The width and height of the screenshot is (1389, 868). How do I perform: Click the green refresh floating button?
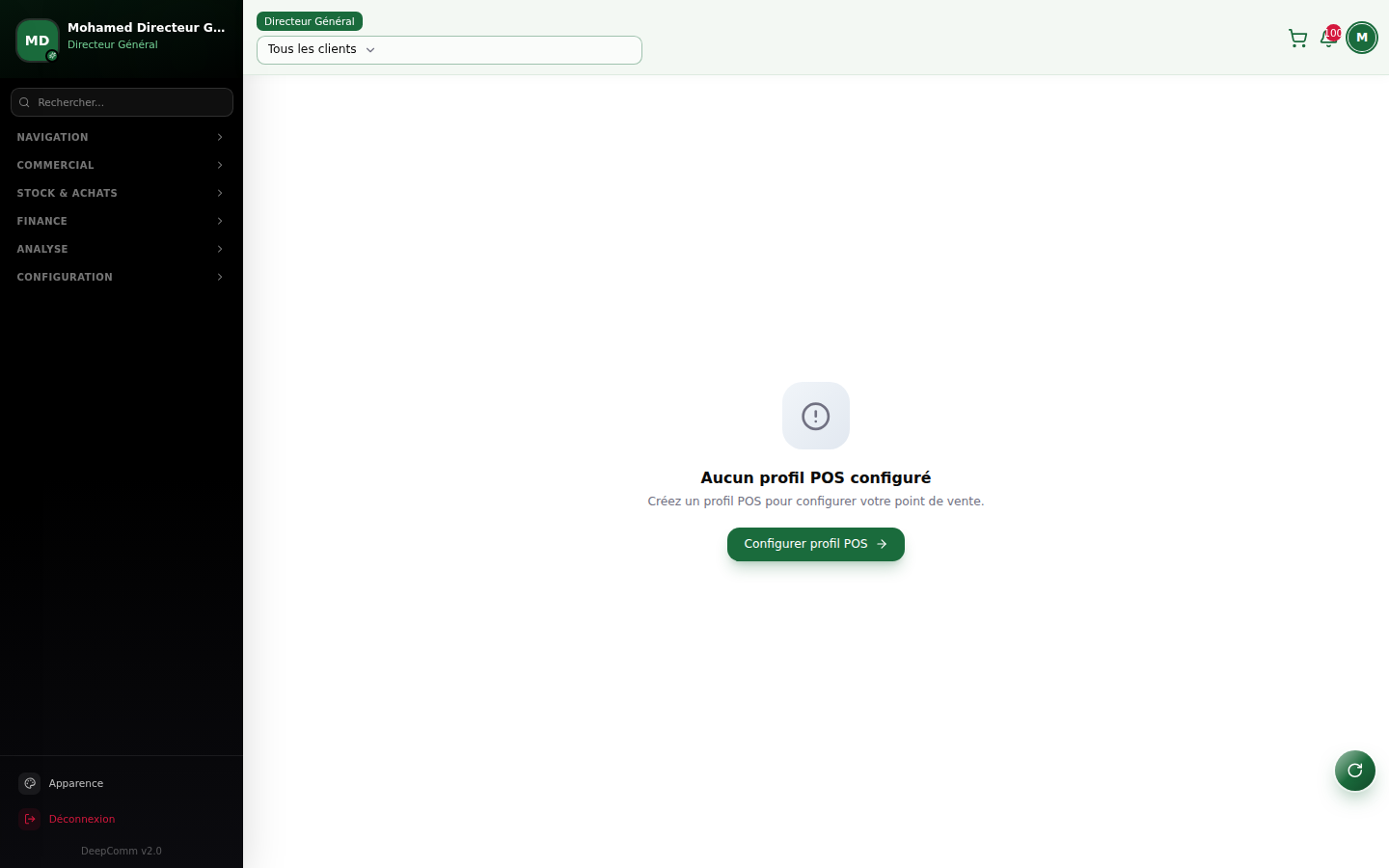click(1355, 771)
